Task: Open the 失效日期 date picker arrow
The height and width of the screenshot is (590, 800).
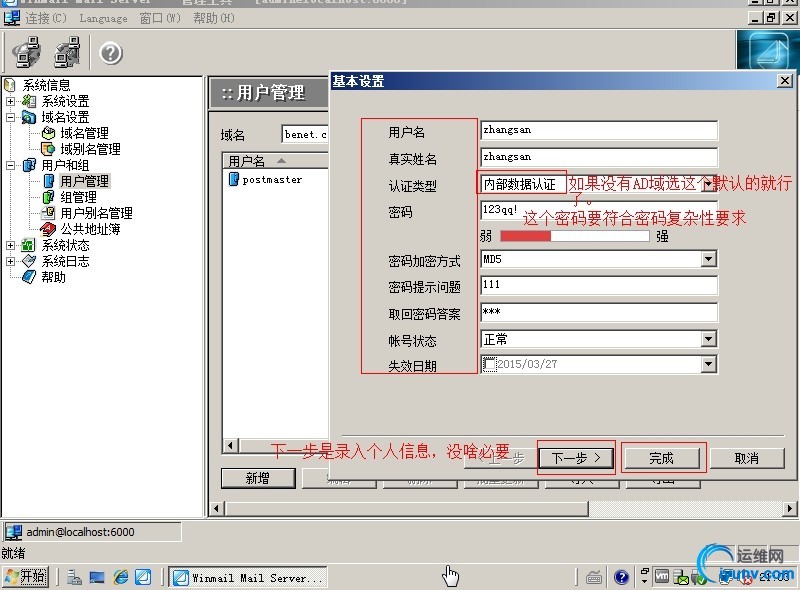Action: pyautogui.click(x=708, y=364)
